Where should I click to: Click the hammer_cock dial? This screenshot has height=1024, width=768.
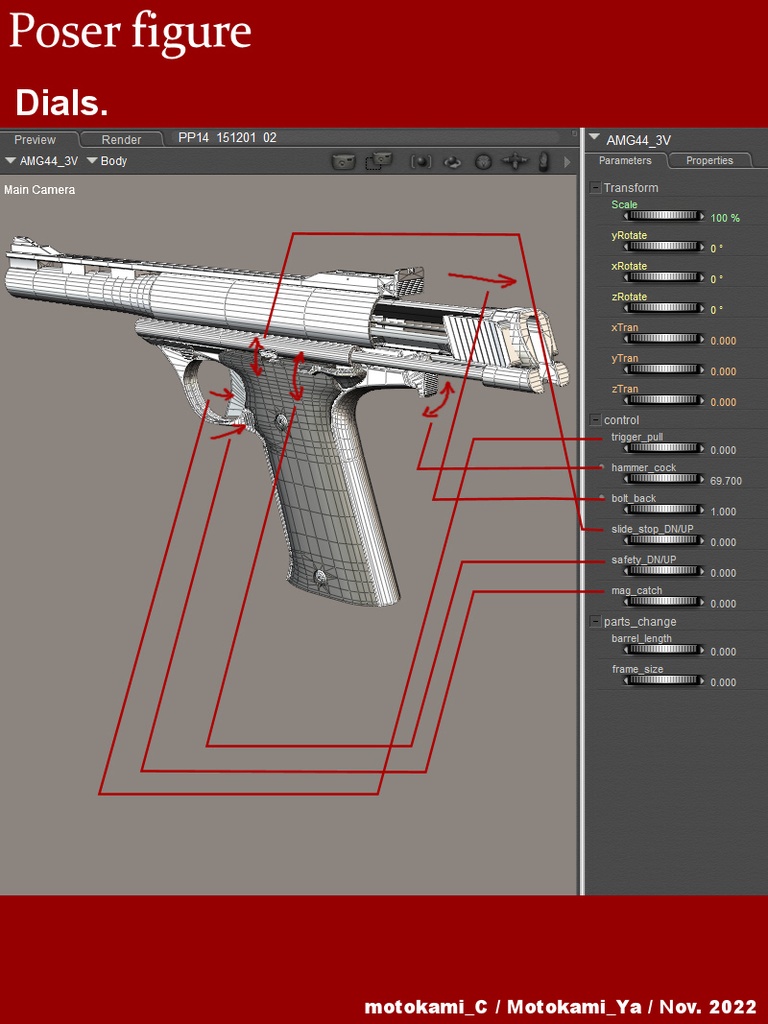coord(664,479)
